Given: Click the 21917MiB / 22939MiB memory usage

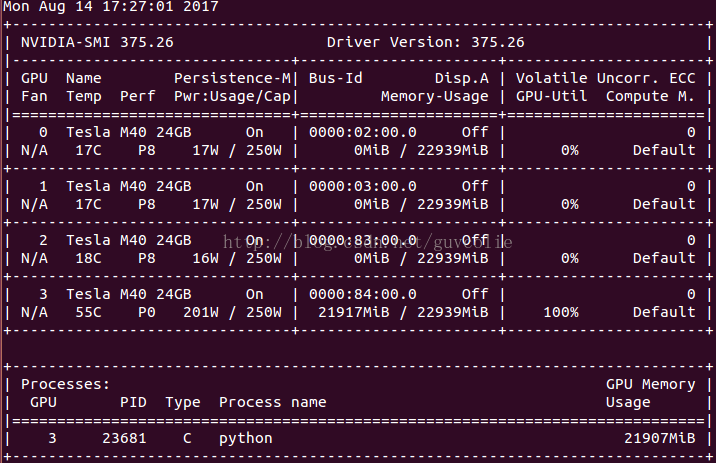Looking at the screenshot, I should (x=403, y=312).
